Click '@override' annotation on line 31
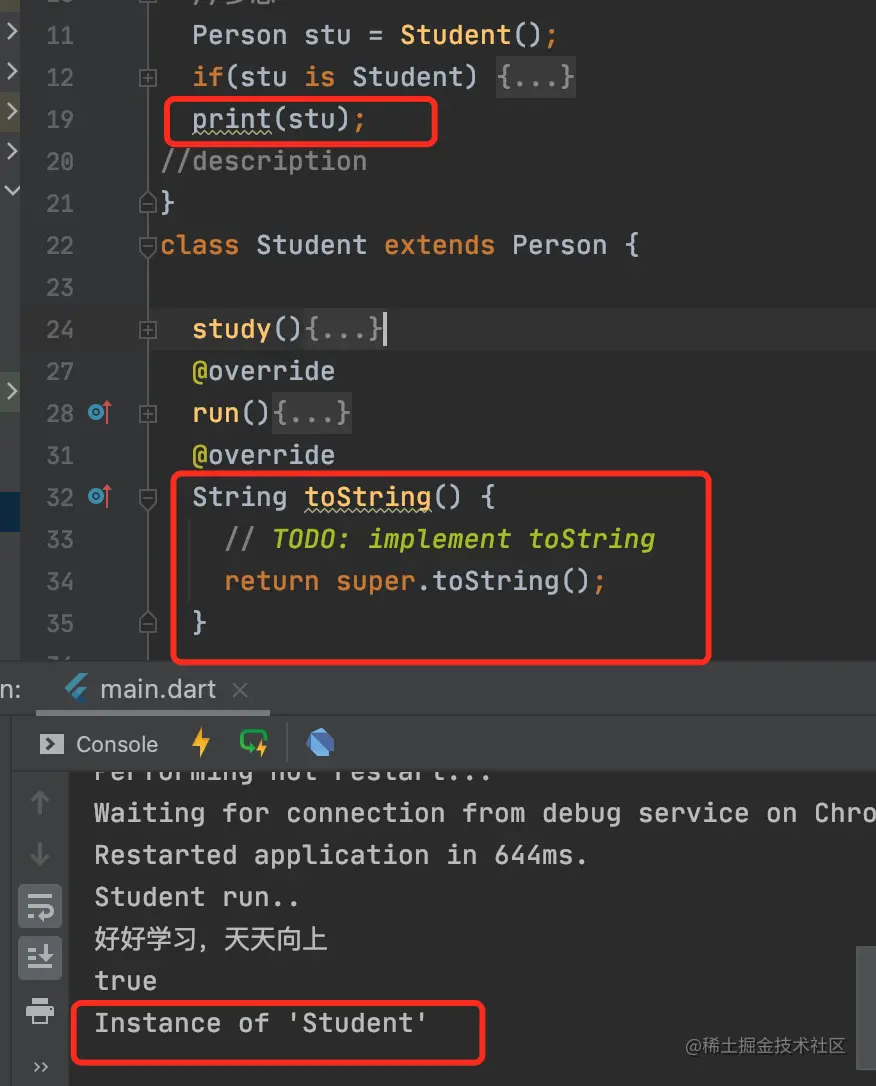 tap(263, 455)
